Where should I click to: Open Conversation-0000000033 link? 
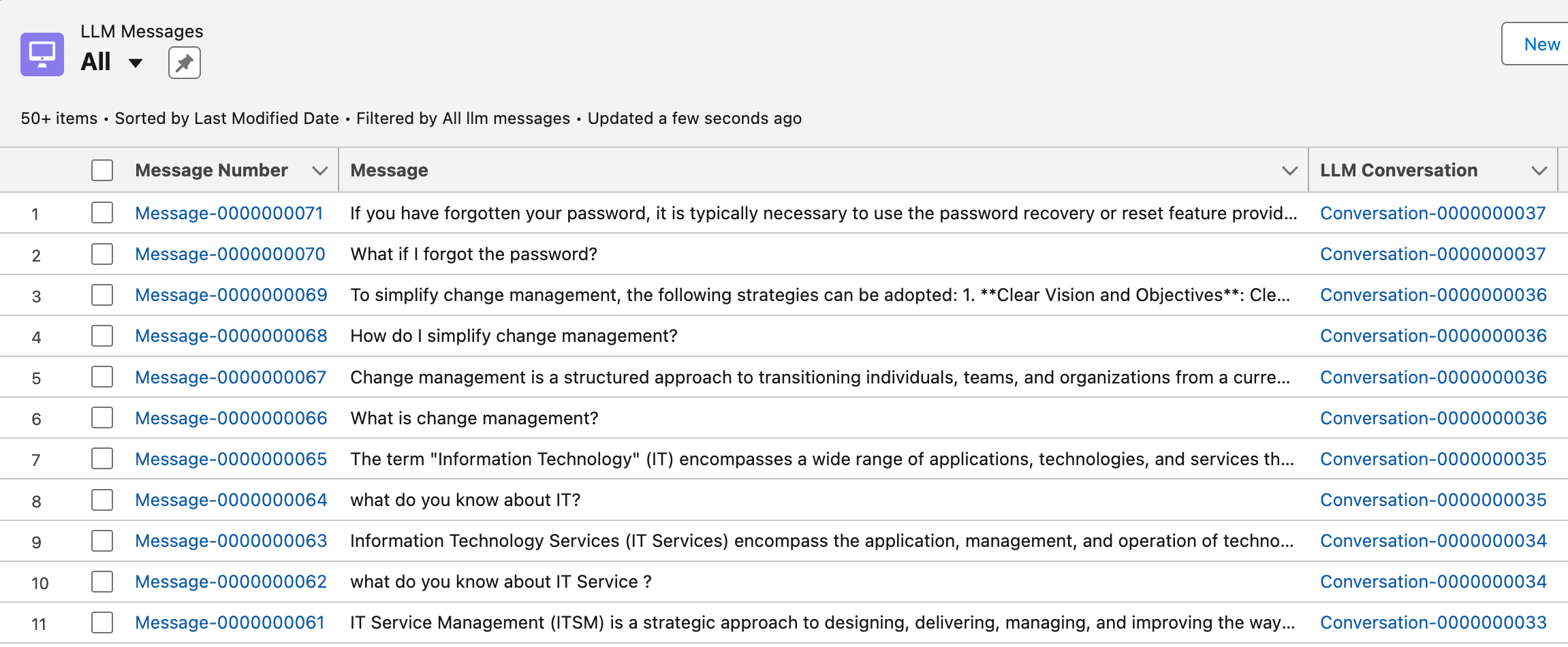click(x=1433, y=622)
